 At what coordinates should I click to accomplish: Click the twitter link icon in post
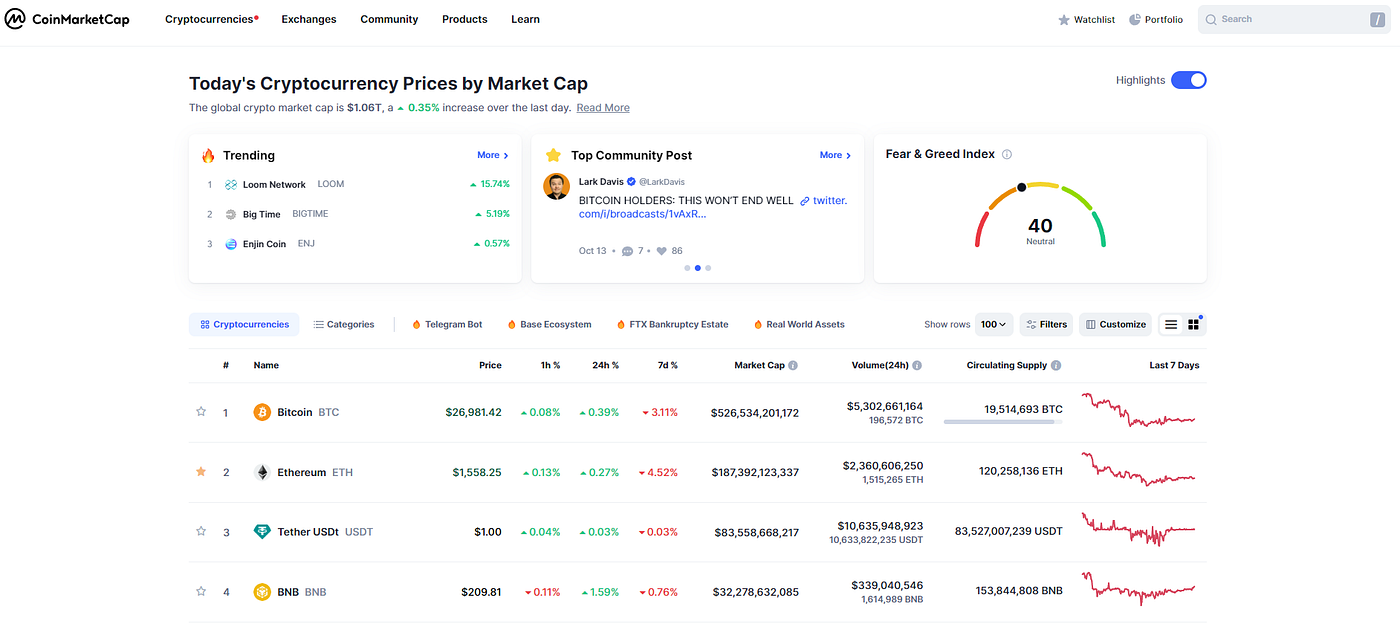click(804, 201)
